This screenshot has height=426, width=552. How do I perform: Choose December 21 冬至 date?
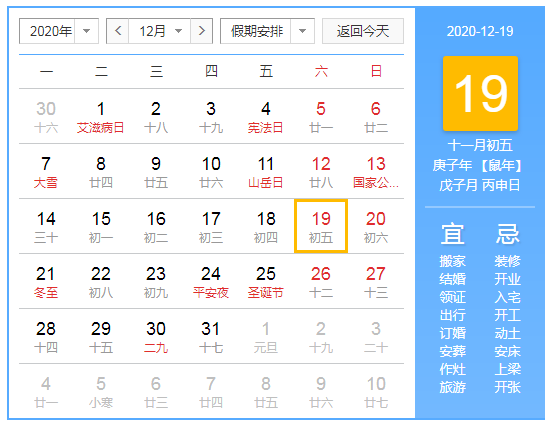46,281
